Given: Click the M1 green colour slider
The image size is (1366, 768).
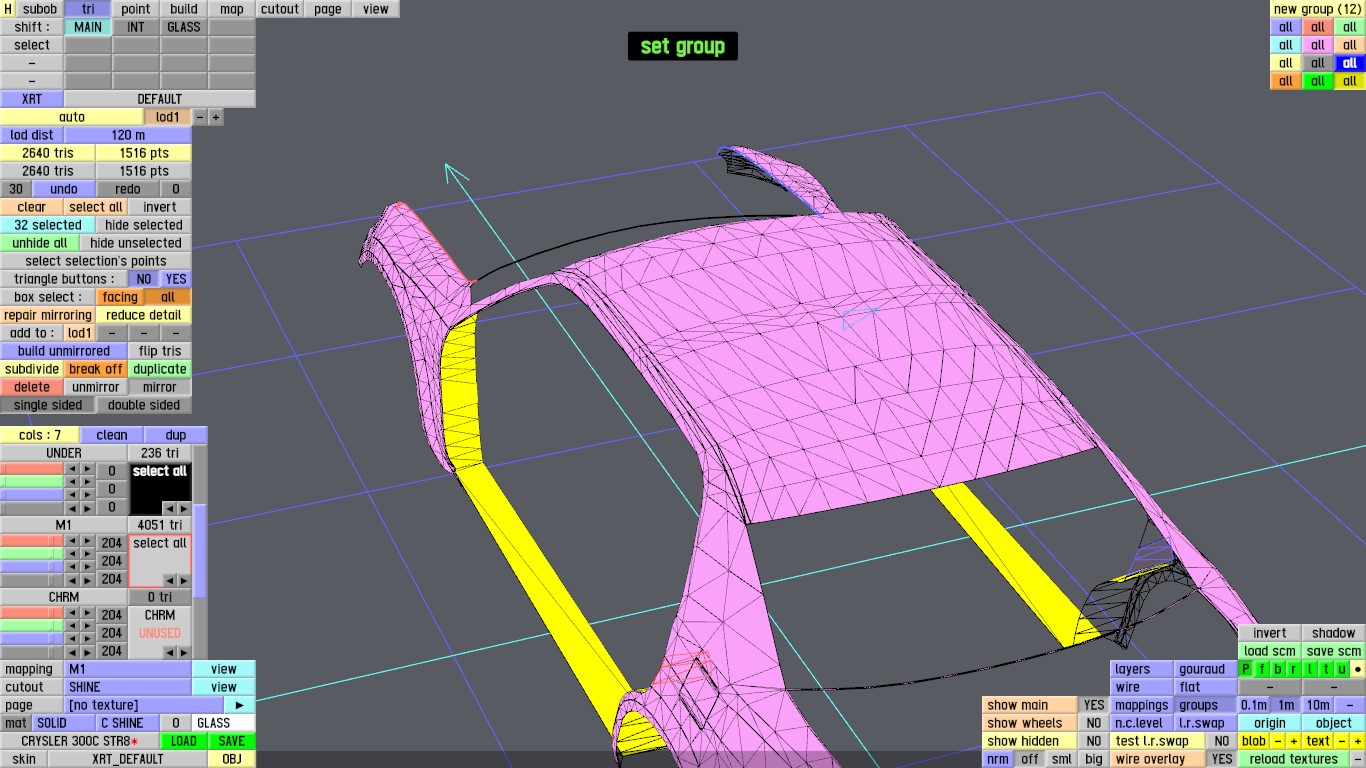Looking at the screenshot, I should 32,553.
